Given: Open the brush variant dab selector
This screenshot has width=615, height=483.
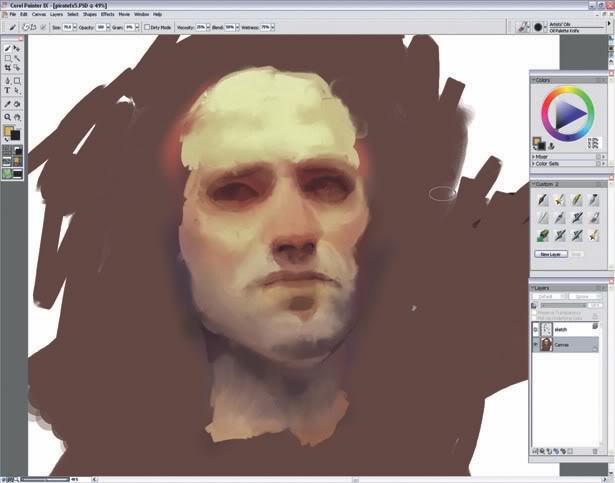Looking at the screenshot, I should (x=538, y=27).
